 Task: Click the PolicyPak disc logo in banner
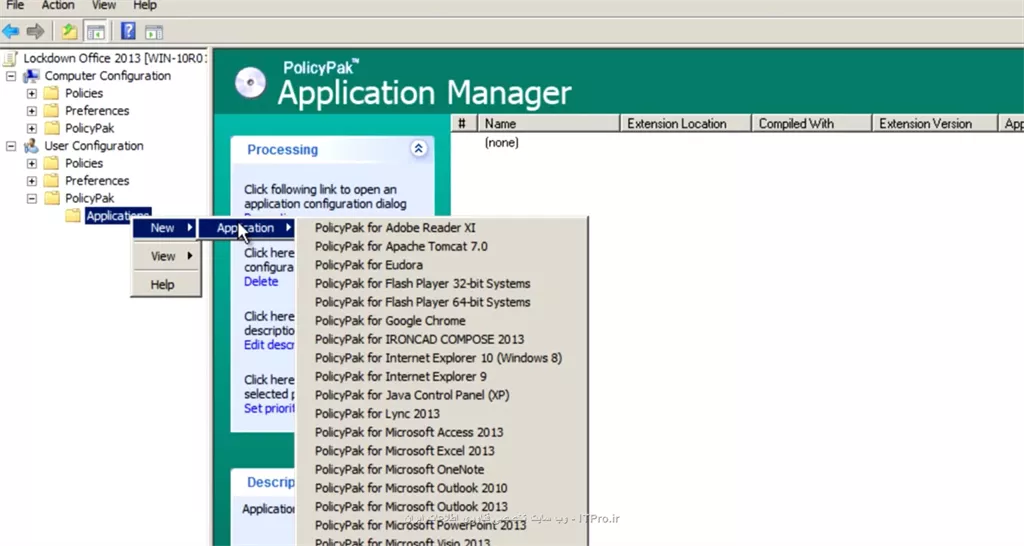click(x=250, y=83)
